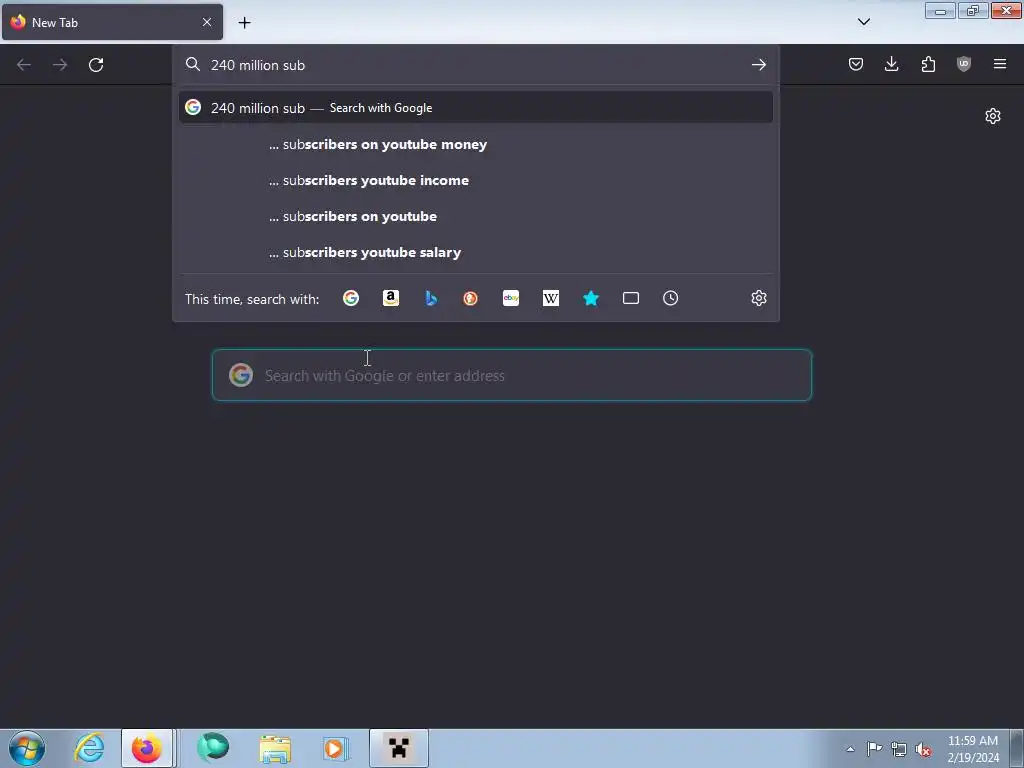This screenshot has width=1024, height=768.
Task: Open uBlock Origin shield icon
Action: click(964, 64)
